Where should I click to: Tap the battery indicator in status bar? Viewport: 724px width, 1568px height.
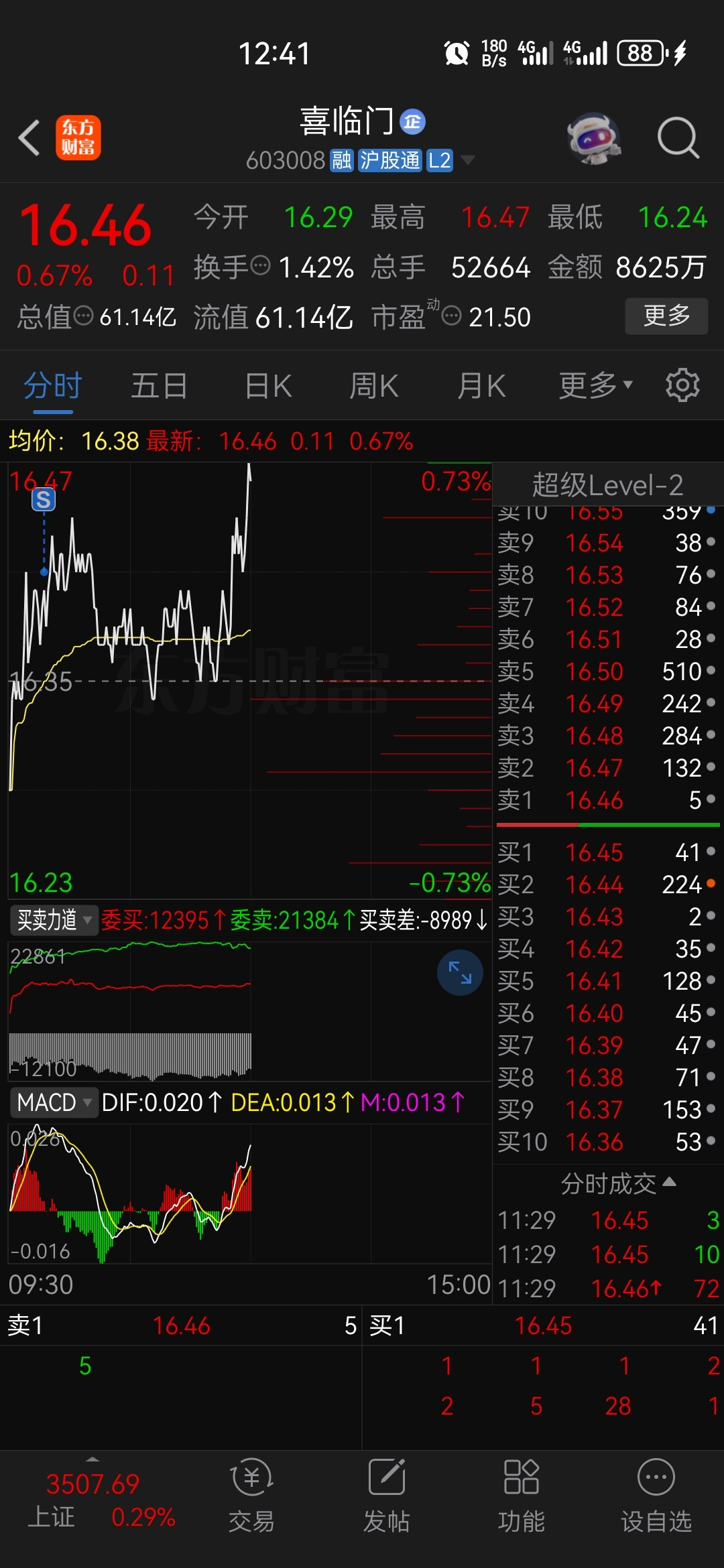[642, 53]
